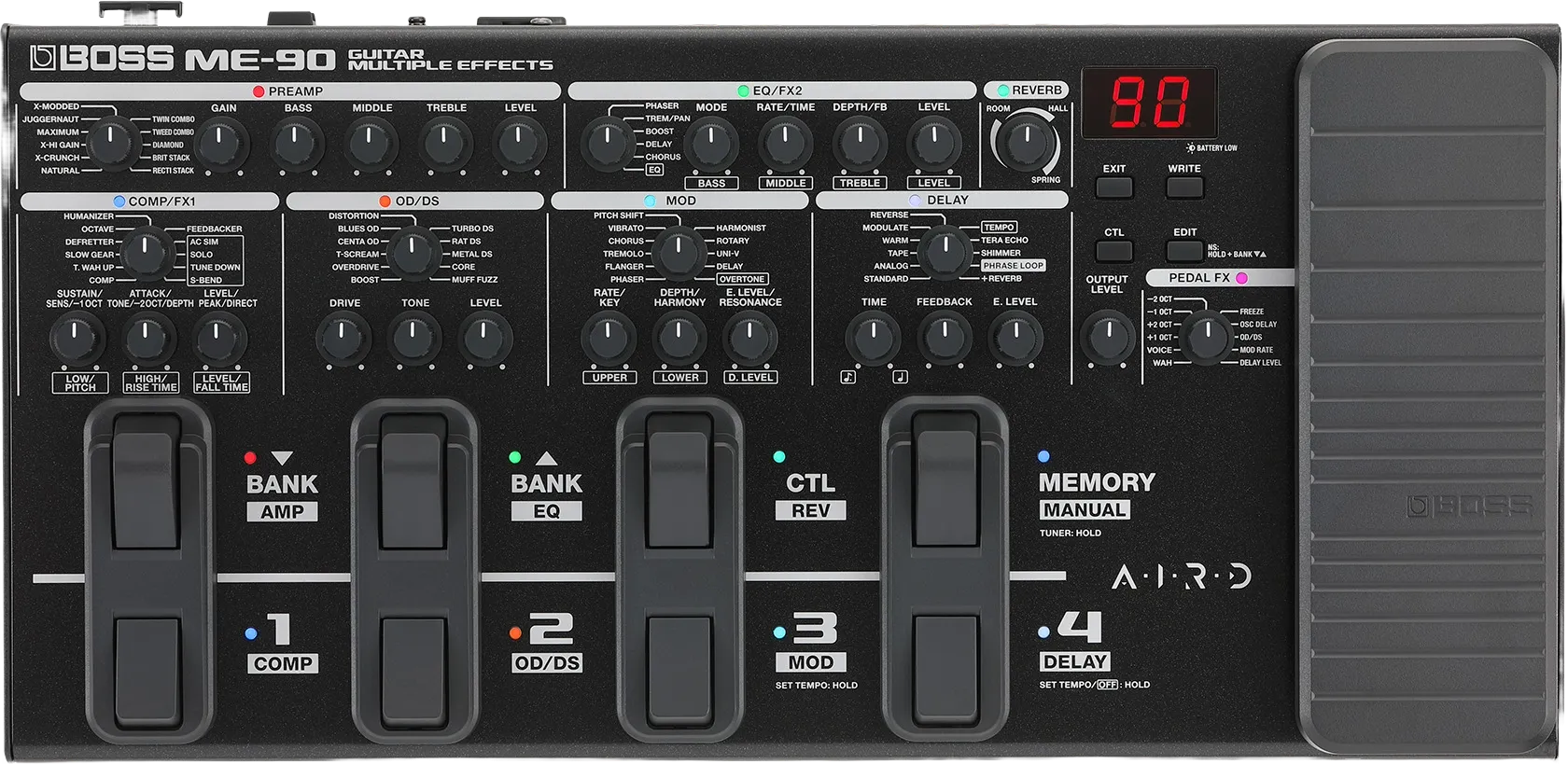Click the OD/DS distortion type selector knob
Viewport: 1568px width, 764px height.
[413, 252]
